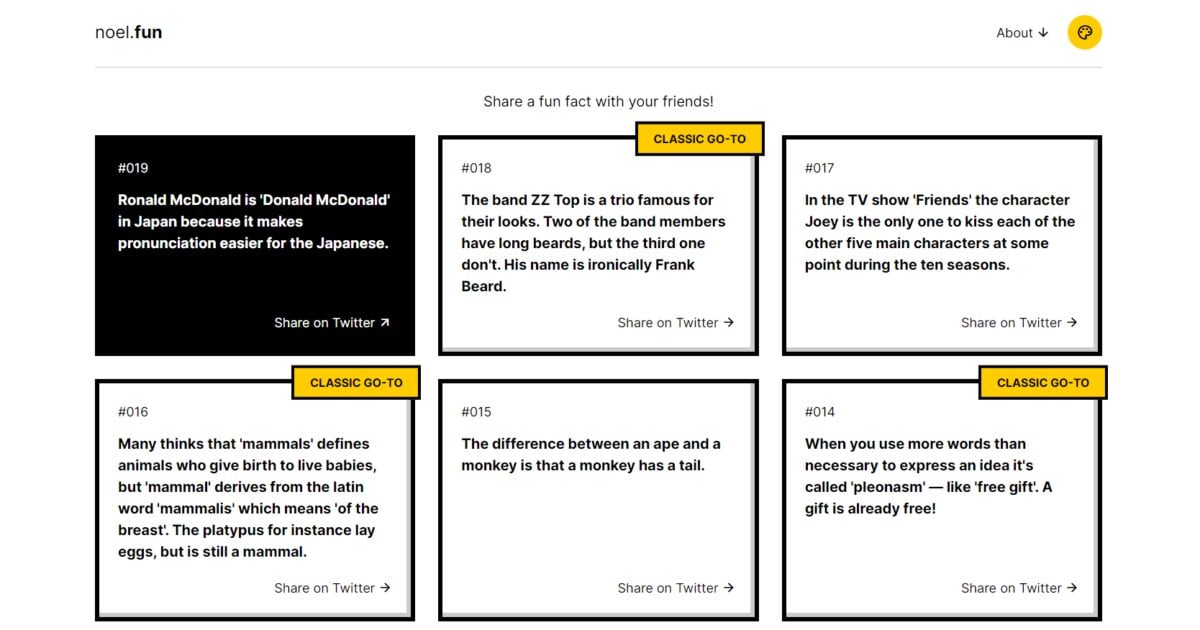1200x630 pixels.
Task: Click the #018 card number
Action: coord(476,168)
